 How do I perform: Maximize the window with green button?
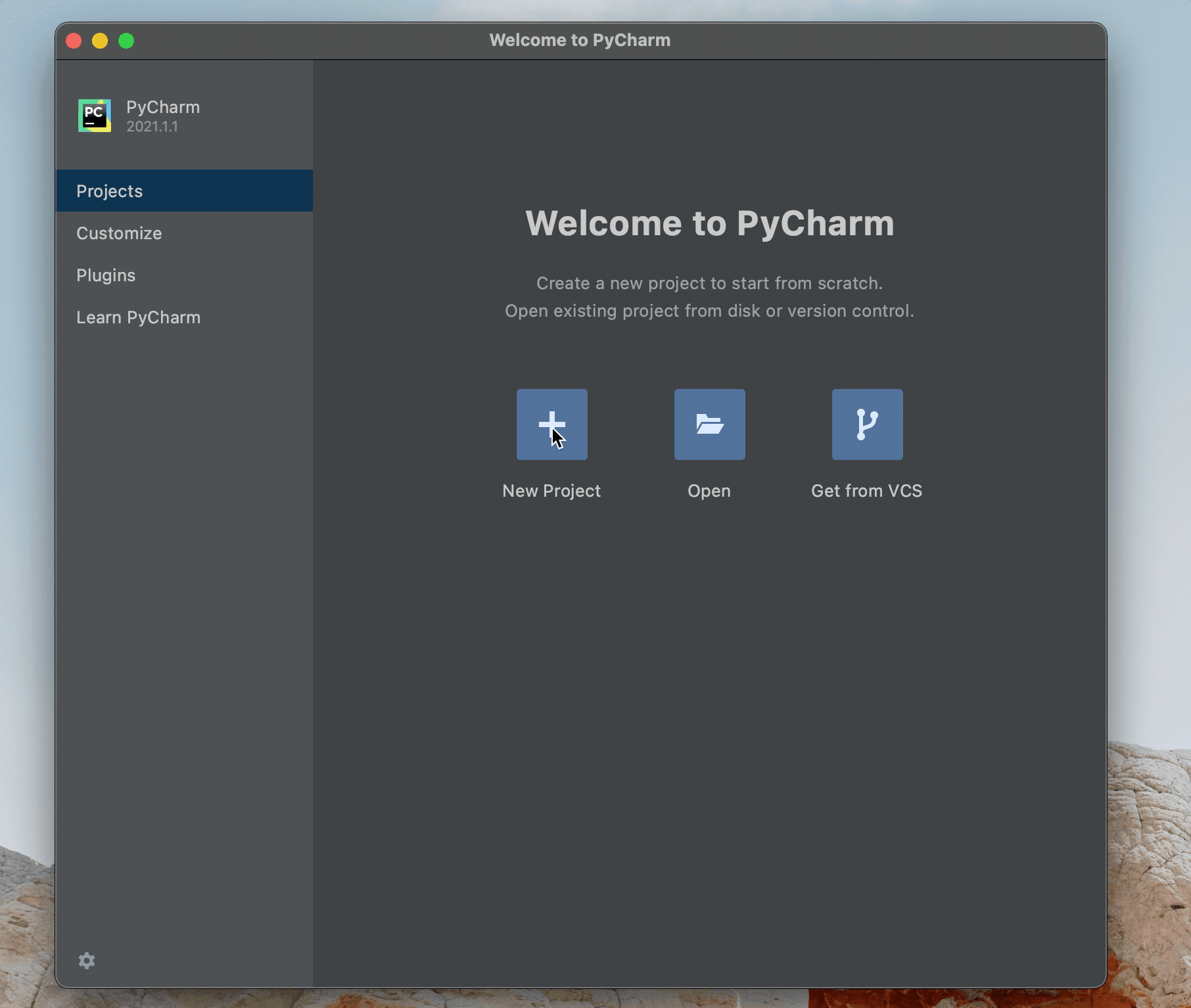[x=126, y=41]
